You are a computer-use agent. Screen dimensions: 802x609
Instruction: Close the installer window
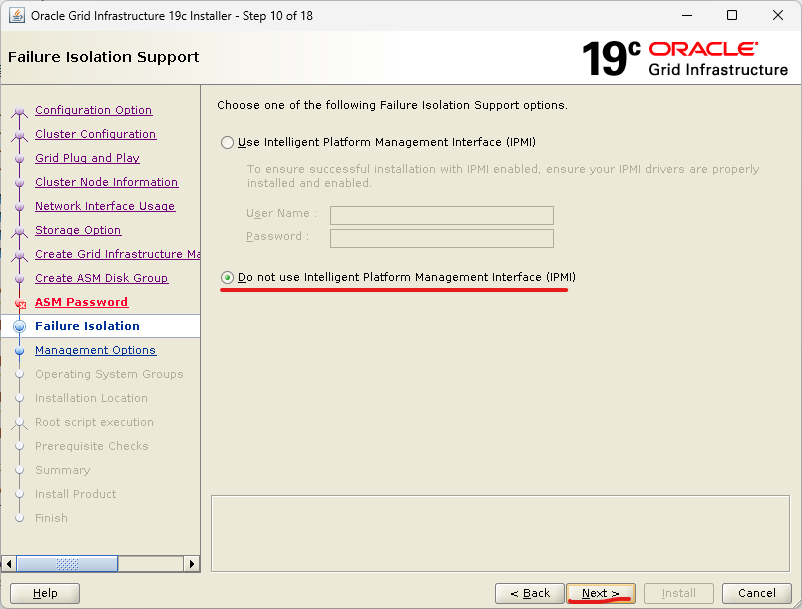(777, 15)
